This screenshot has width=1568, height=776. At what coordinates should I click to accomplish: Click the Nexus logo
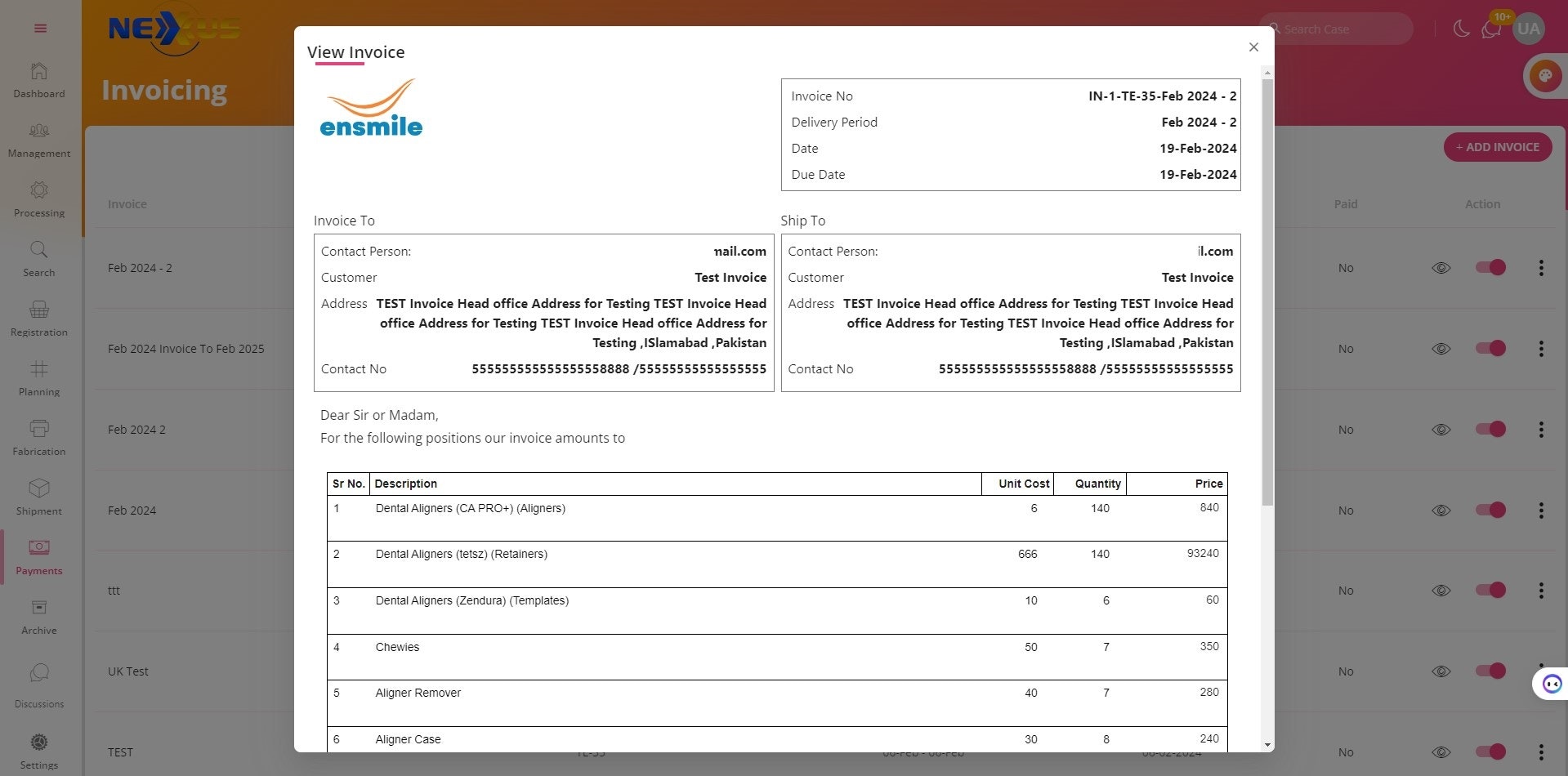[174, 30]
